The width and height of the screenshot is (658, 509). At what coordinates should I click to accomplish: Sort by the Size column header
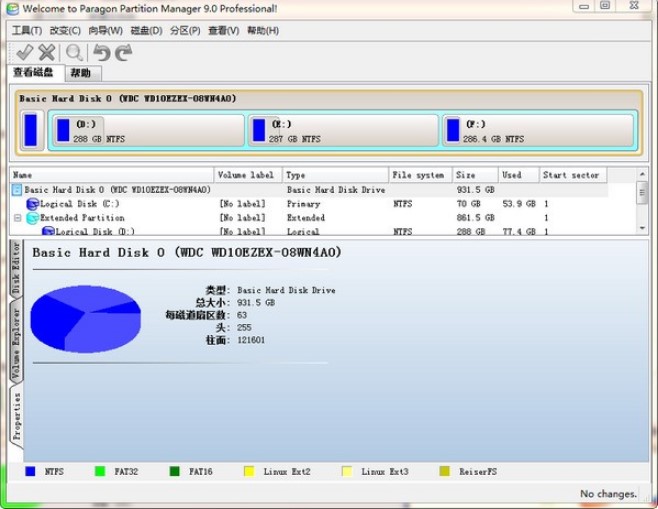pos(475,175)
